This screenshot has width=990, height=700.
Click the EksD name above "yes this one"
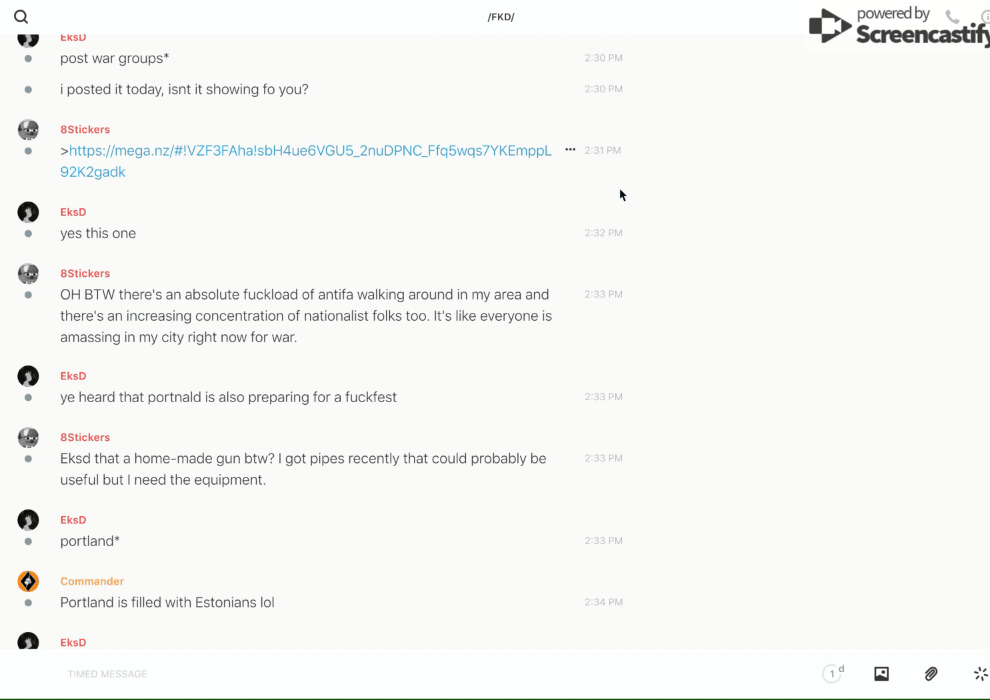click(73, 212)
